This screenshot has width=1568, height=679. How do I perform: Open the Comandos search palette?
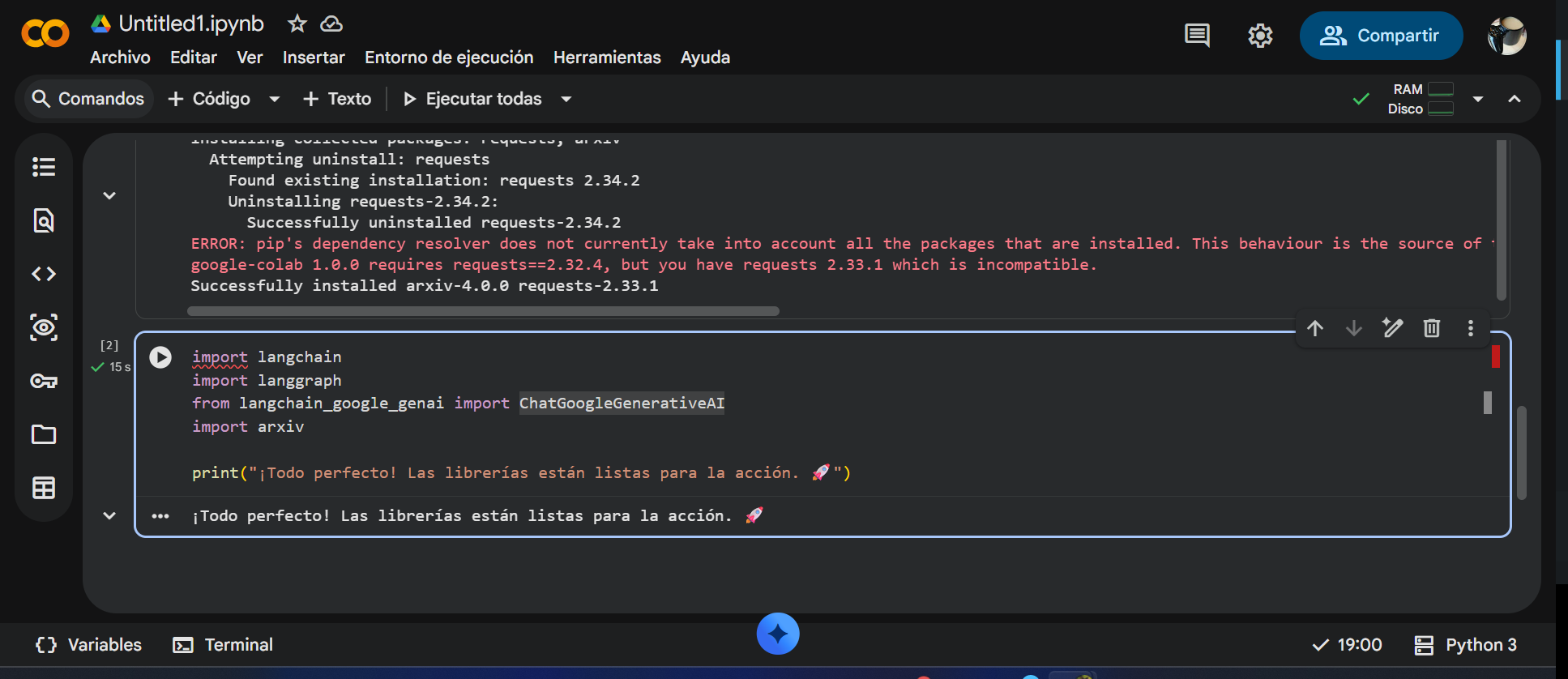tap(88, 99)
